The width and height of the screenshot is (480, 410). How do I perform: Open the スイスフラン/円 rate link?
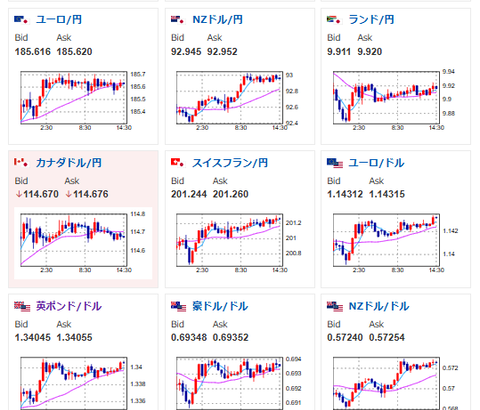click(230, 163)
